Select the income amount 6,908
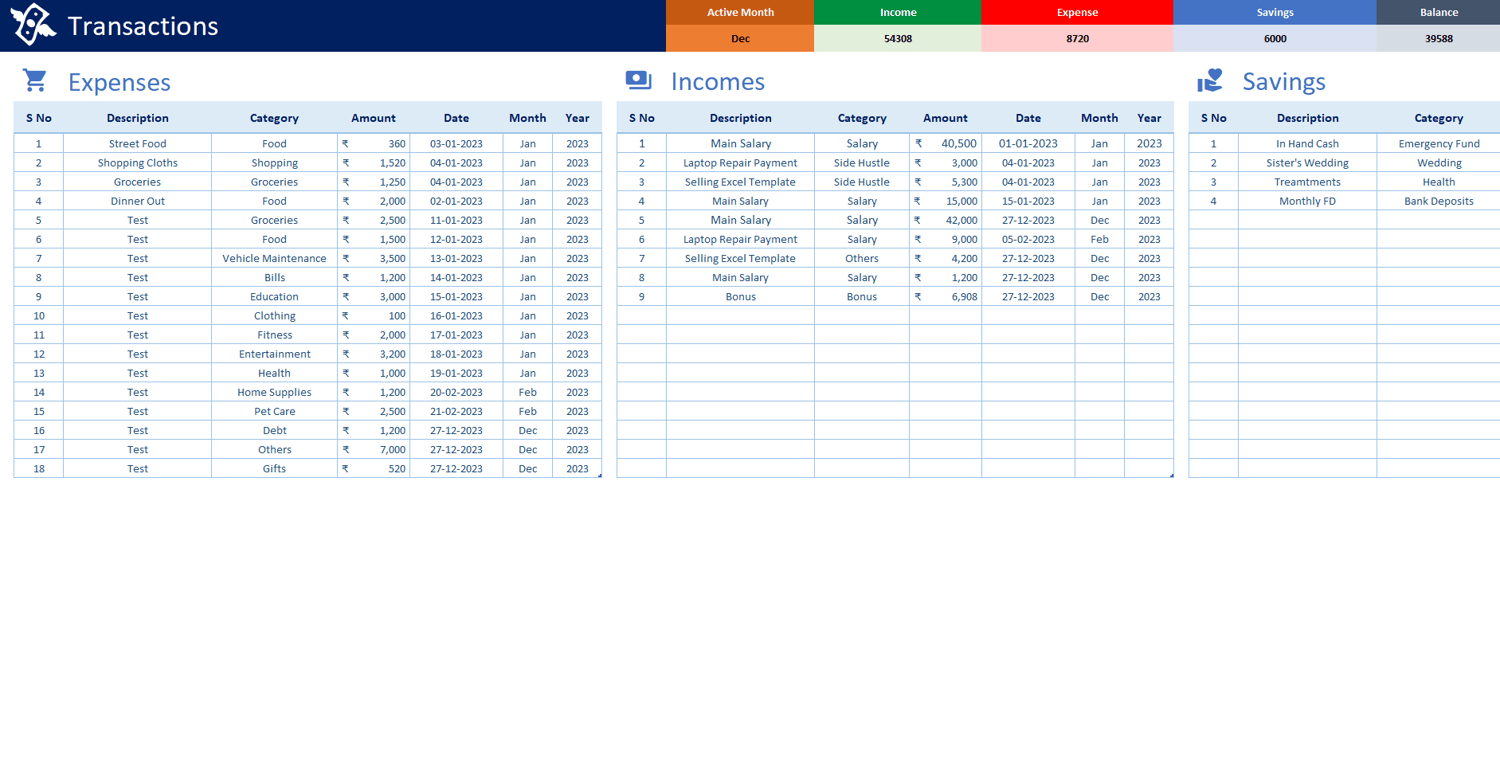The height and width of the screenshot is (775, 1500). (x=945, y=297)
